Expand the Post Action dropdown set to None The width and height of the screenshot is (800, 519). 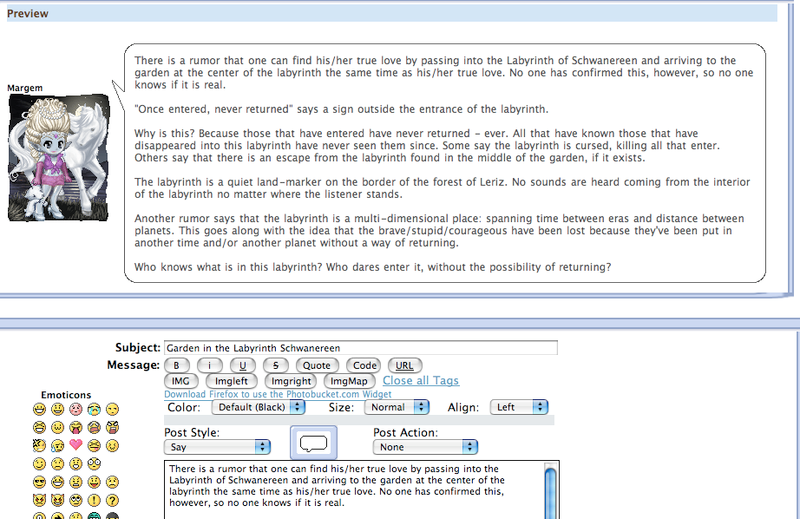(x=426, y=447)
